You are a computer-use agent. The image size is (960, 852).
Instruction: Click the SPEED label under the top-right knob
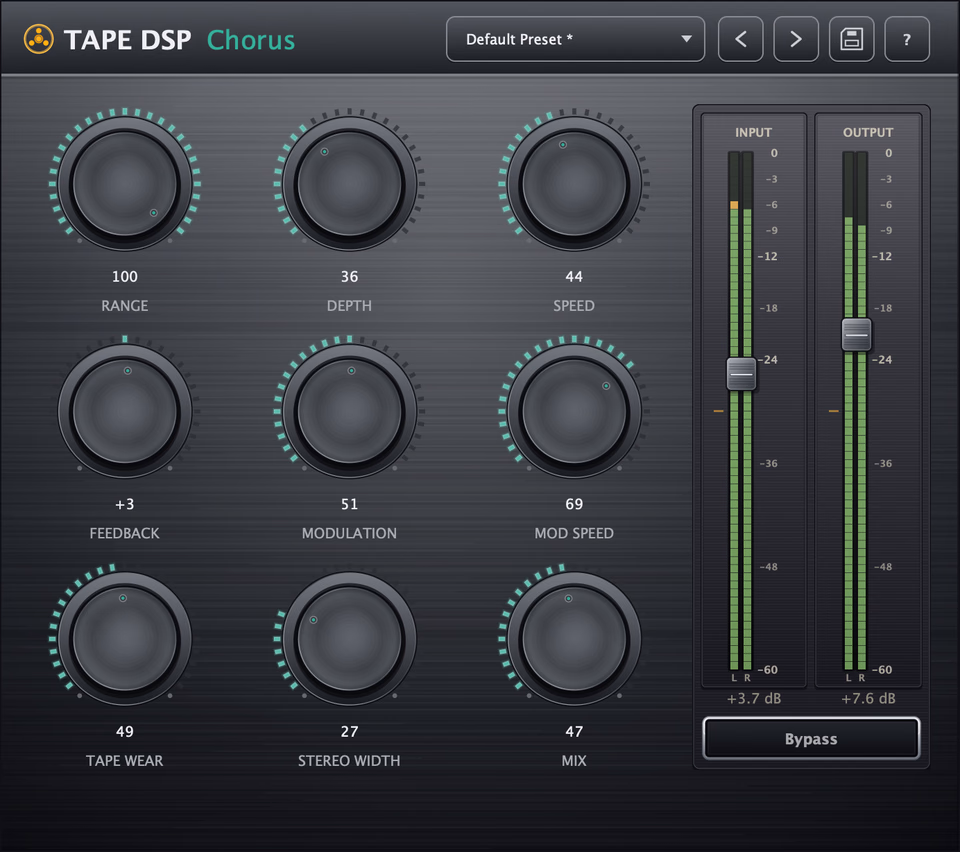[574, 305]
